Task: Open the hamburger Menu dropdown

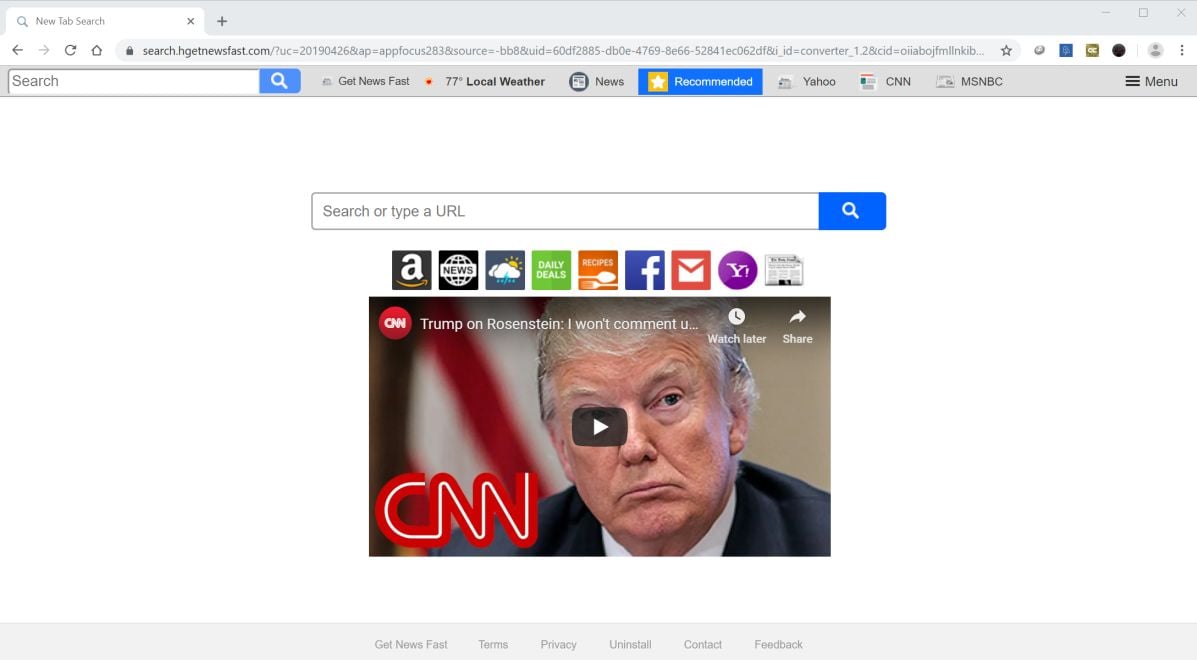Action: coord(1151,82)
